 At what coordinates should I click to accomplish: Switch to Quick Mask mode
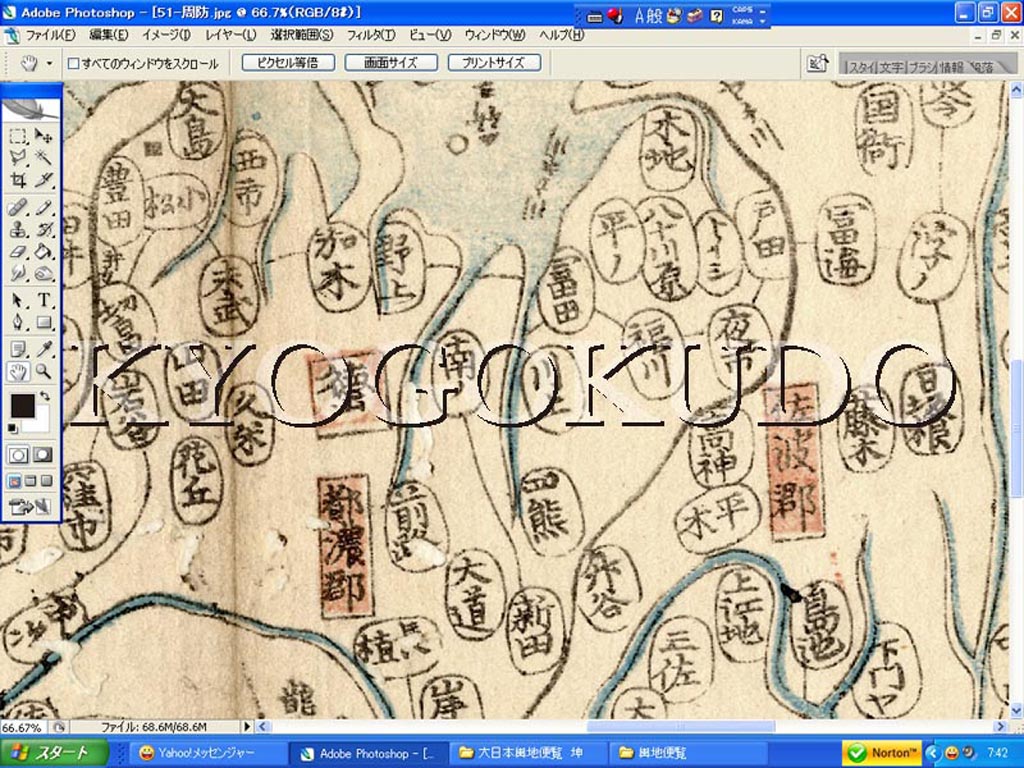pyautogui.click(x=43, y=455)
